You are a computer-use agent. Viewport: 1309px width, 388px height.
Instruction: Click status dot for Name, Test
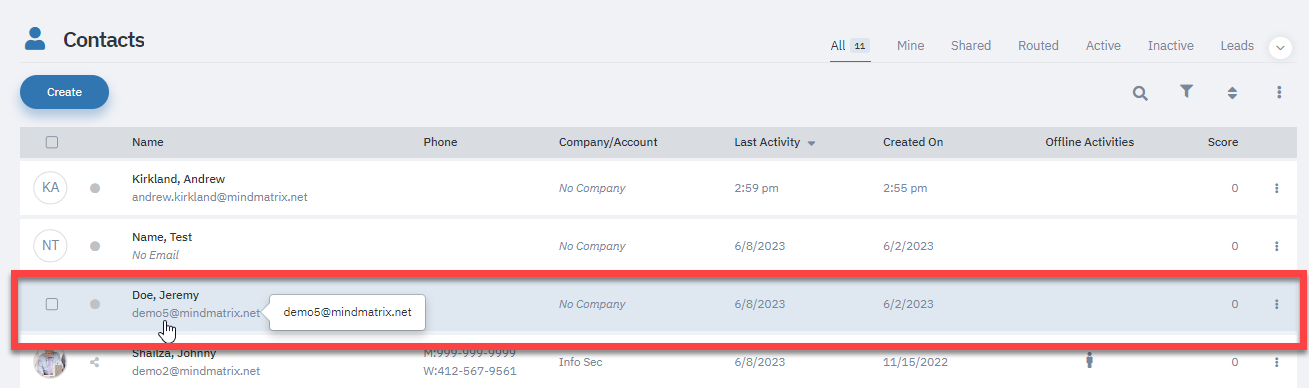click(x=95, y=246)
